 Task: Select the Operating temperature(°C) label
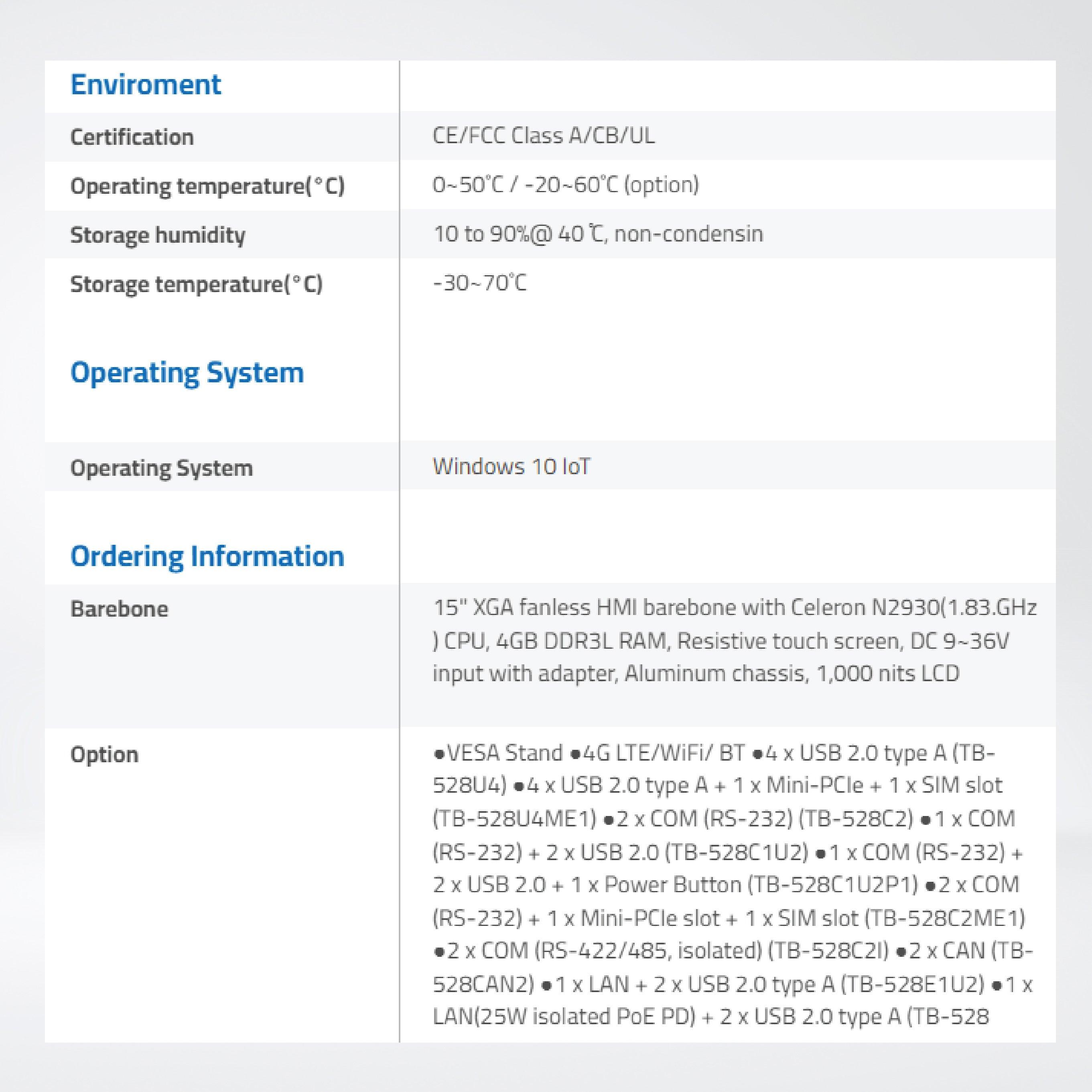tap(207, 186)
